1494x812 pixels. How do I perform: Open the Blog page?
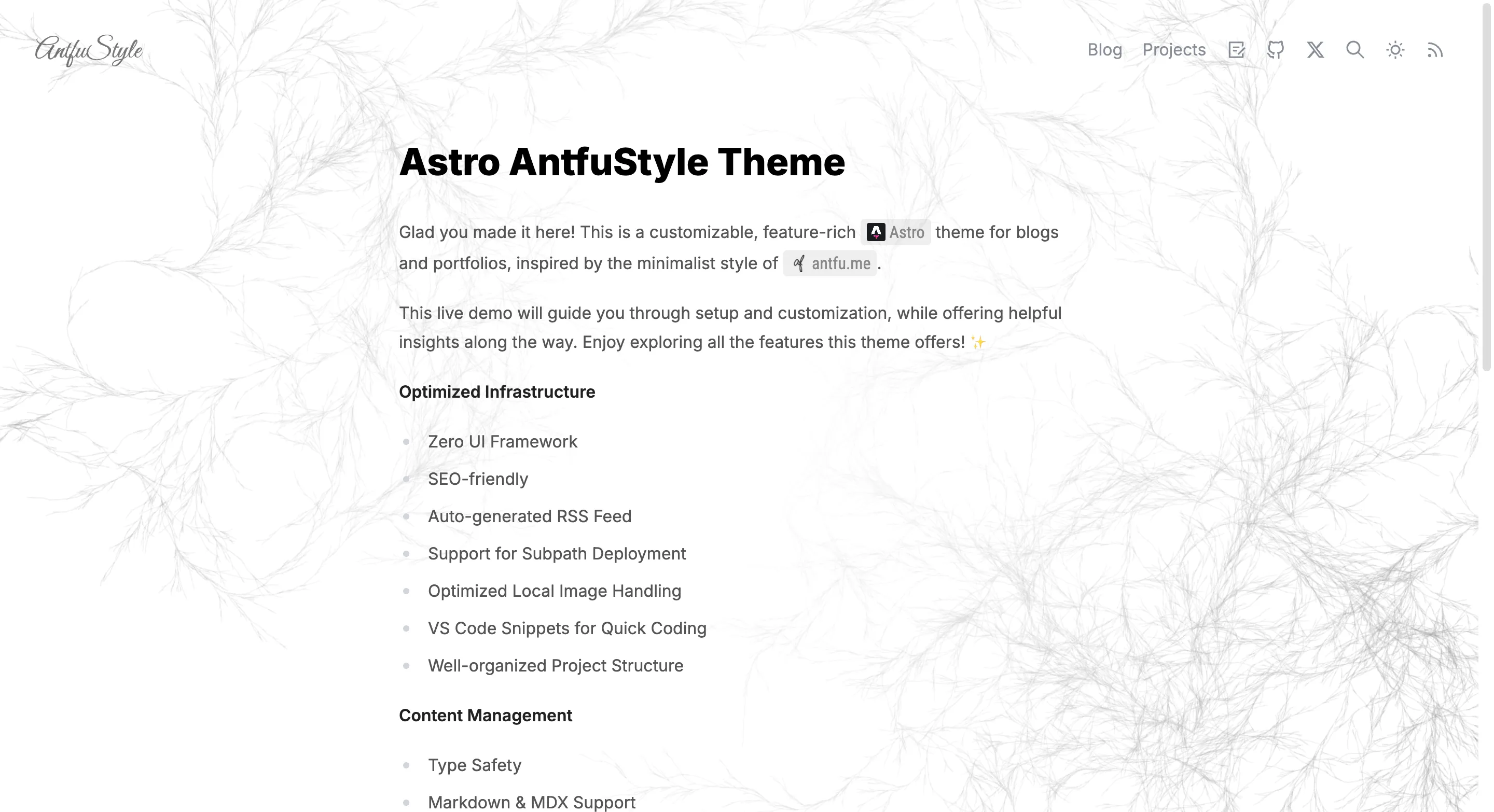(x=1104, y=50)
